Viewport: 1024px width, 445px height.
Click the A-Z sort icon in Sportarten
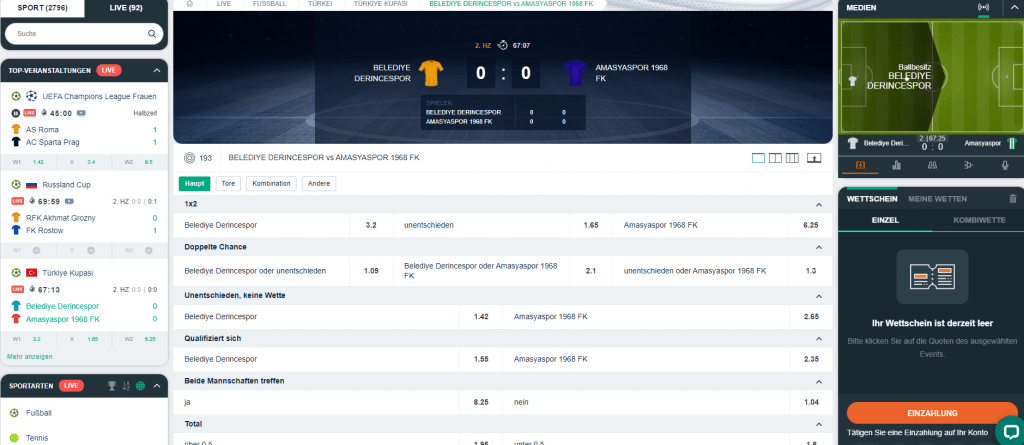pyautogui.click(x=126, y=386)
